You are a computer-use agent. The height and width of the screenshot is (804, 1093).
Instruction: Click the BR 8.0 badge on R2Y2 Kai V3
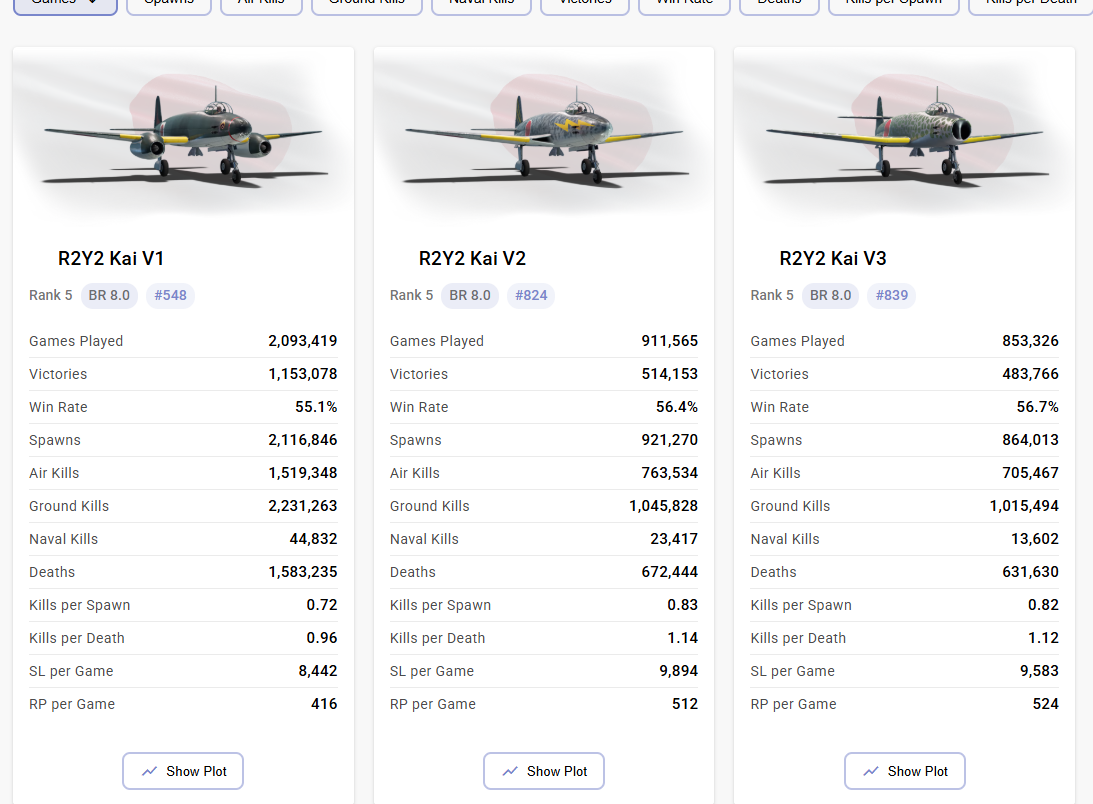[831, 295]
